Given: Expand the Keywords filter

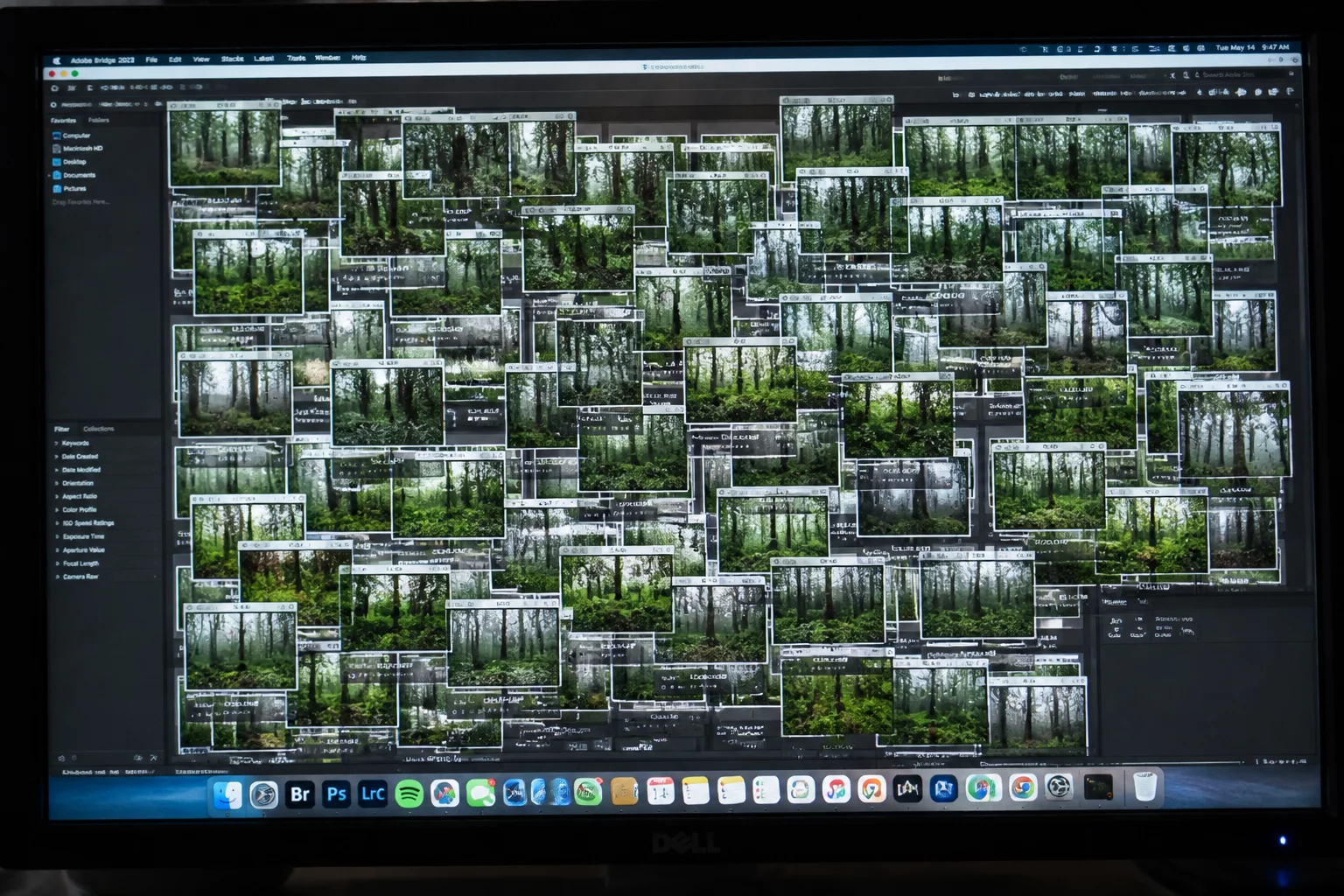Looking at the screenshot, I should click(x=57, y=443).
